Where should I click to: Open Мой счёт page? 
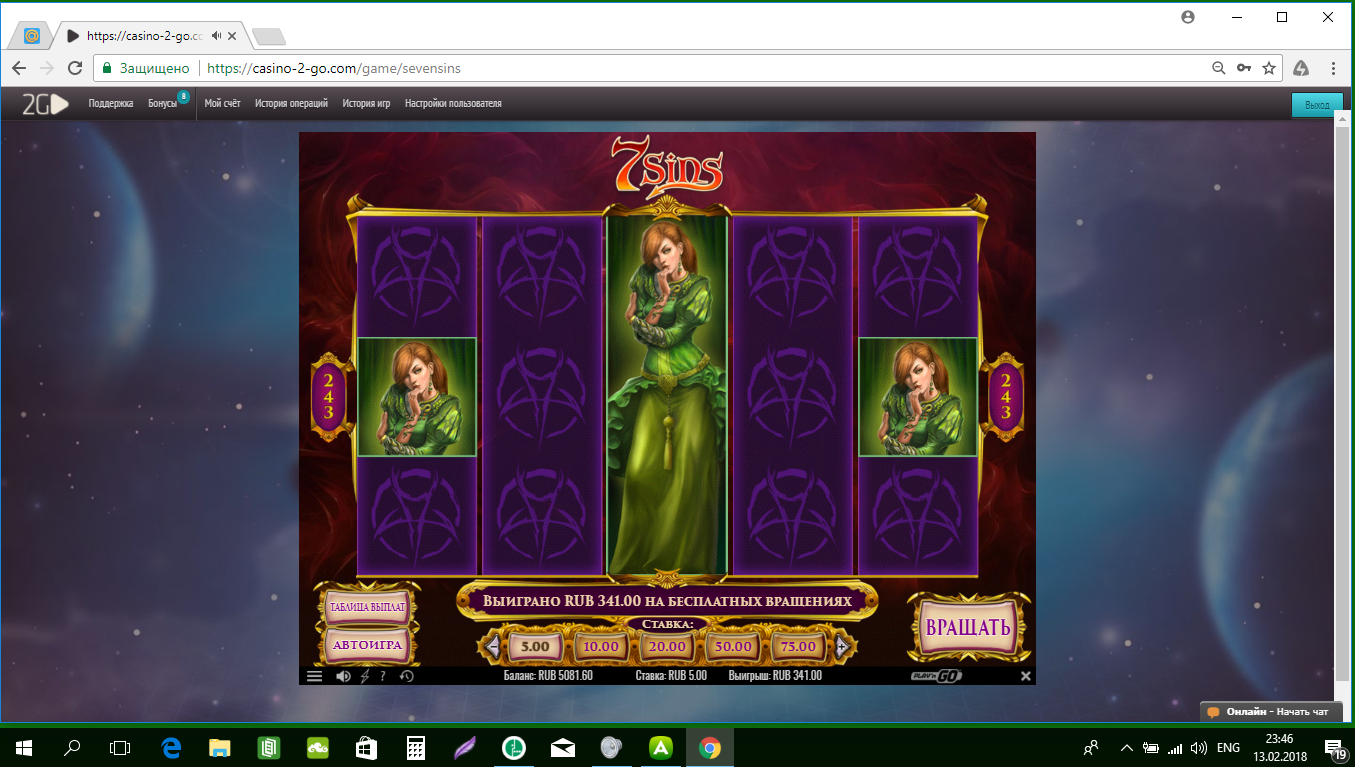click(223, 104)
